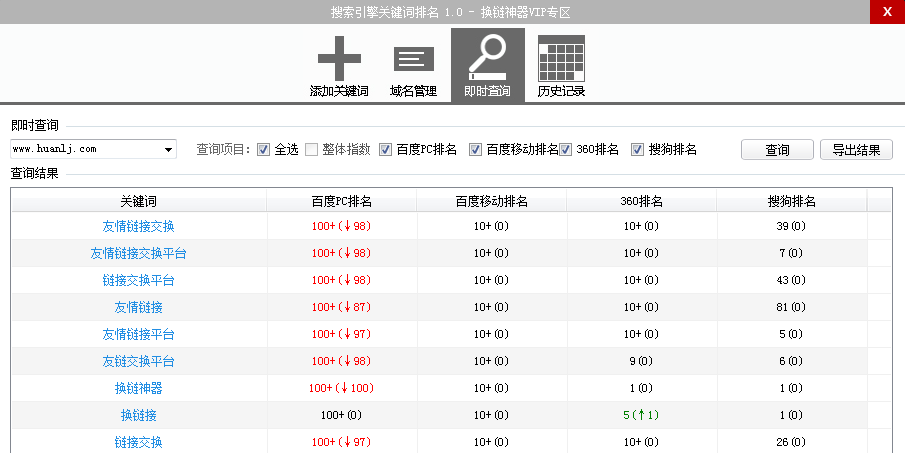Select the 100+ (↓100) Baidu PC cell
The height and width of the screenshot is (453, 905).
(341, 388)
